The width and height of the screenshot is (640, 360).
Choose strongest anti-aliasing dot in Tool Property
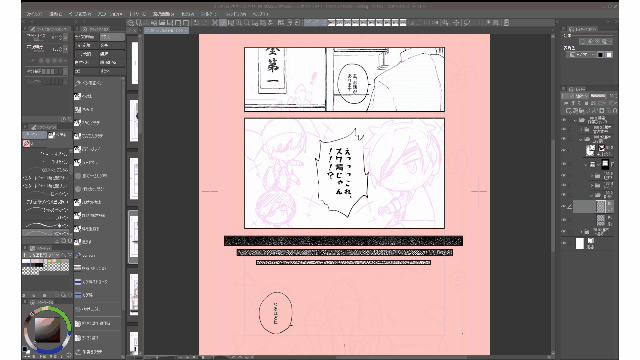[x=61, y=60]
